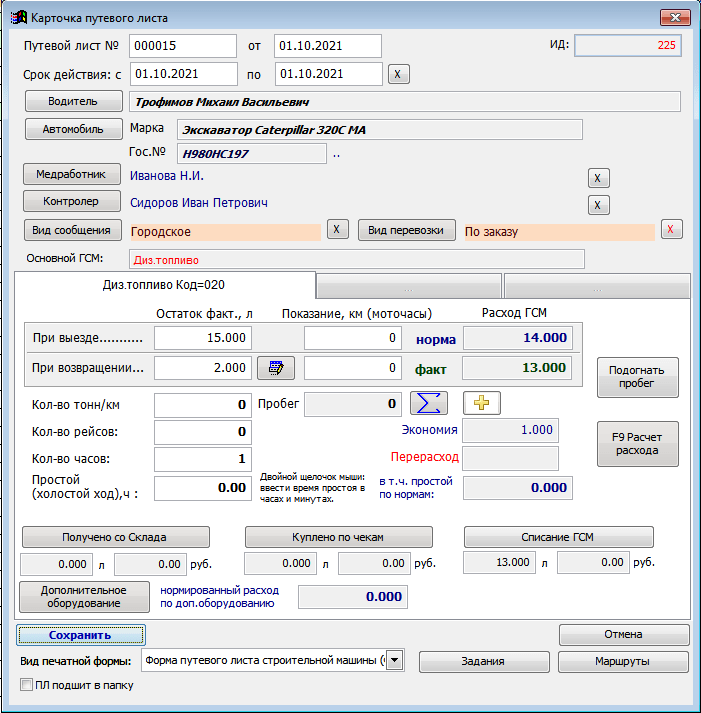Click the Вид перевозки button
The height and width of the screenshot is (713, 701).
tap(407, 230)
